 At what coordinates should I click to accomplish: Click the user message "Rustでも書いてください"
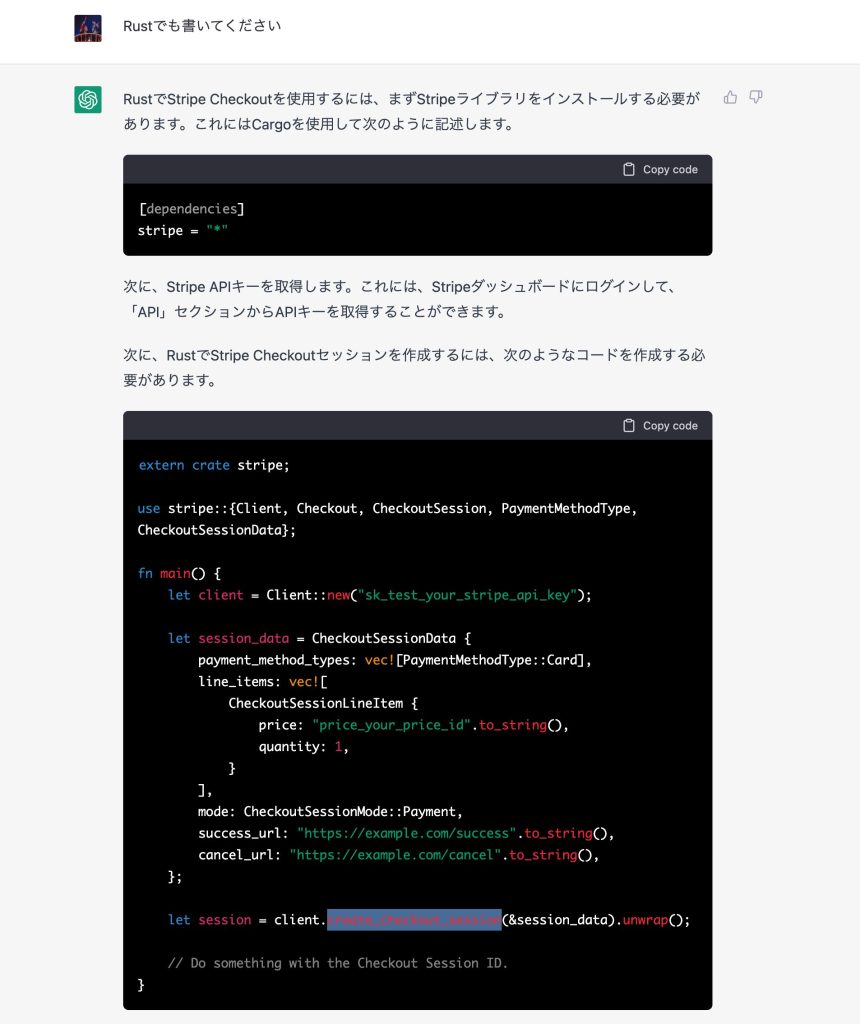(x=202, y=26)
